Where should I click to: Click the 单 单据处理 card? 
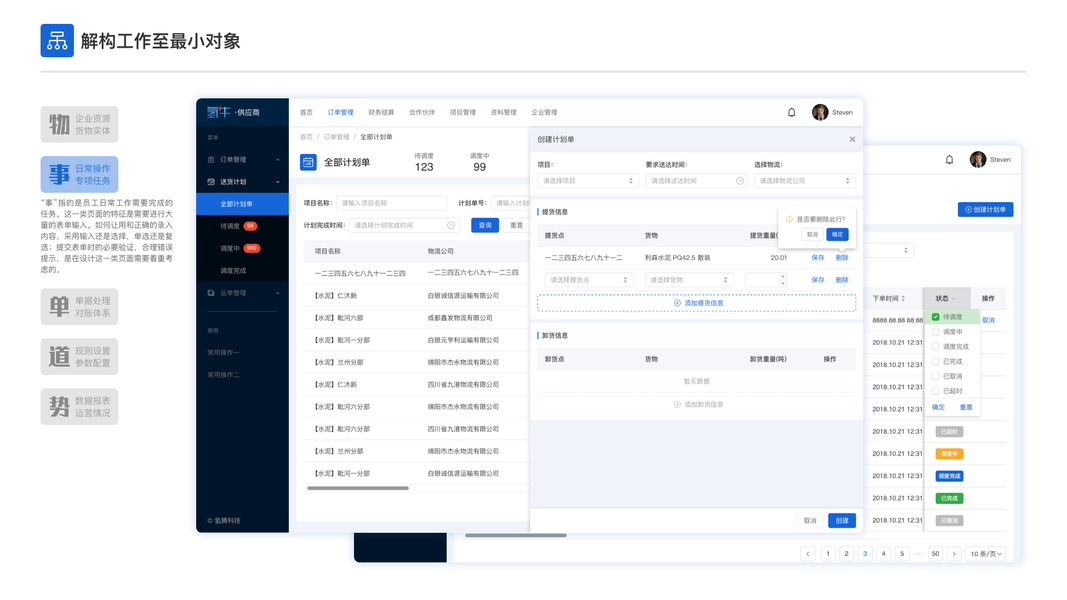(x=79, y=307)
